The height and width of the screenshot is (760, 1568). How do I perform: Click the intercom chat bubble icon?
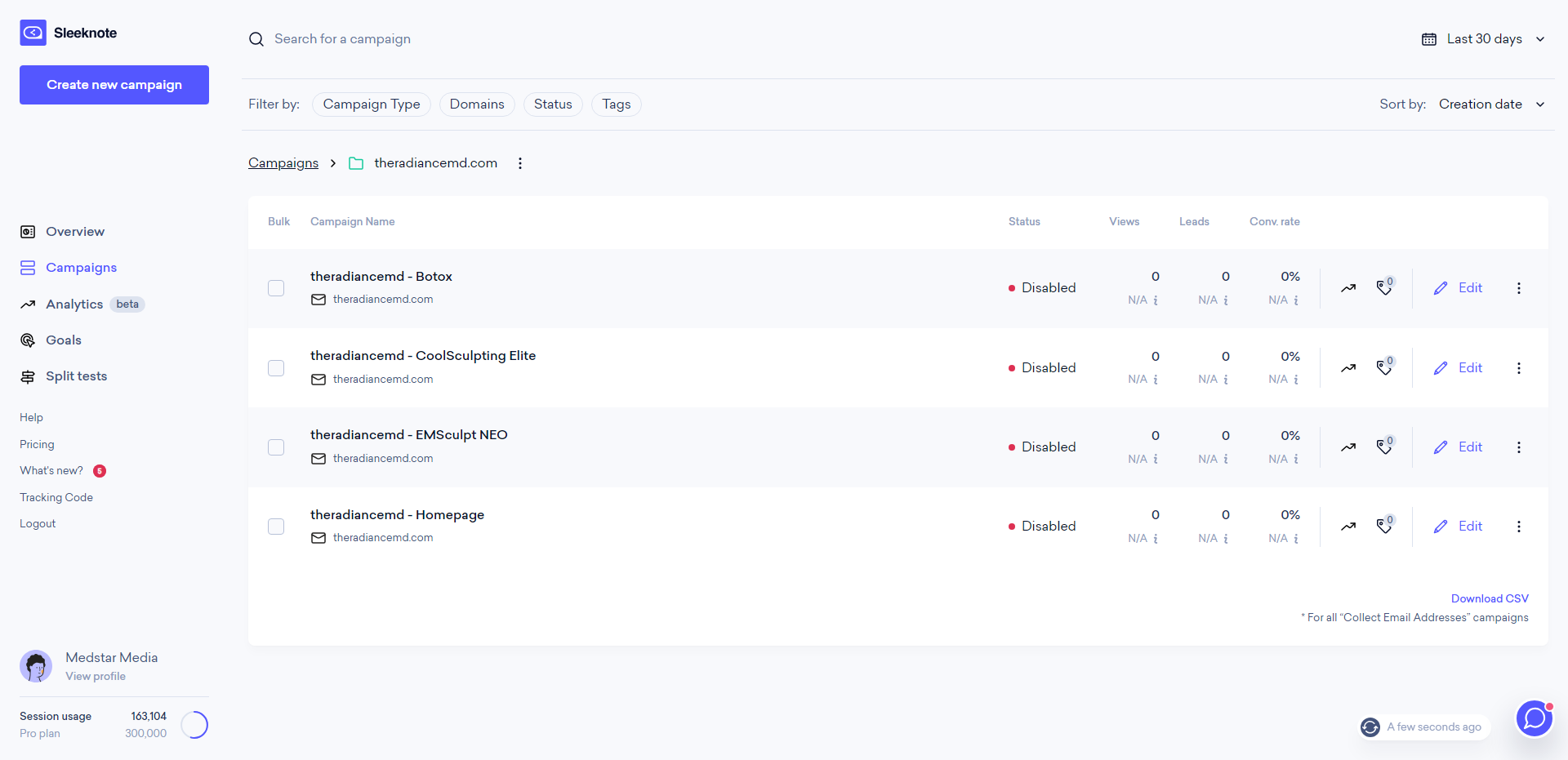tap(1535, 718)
